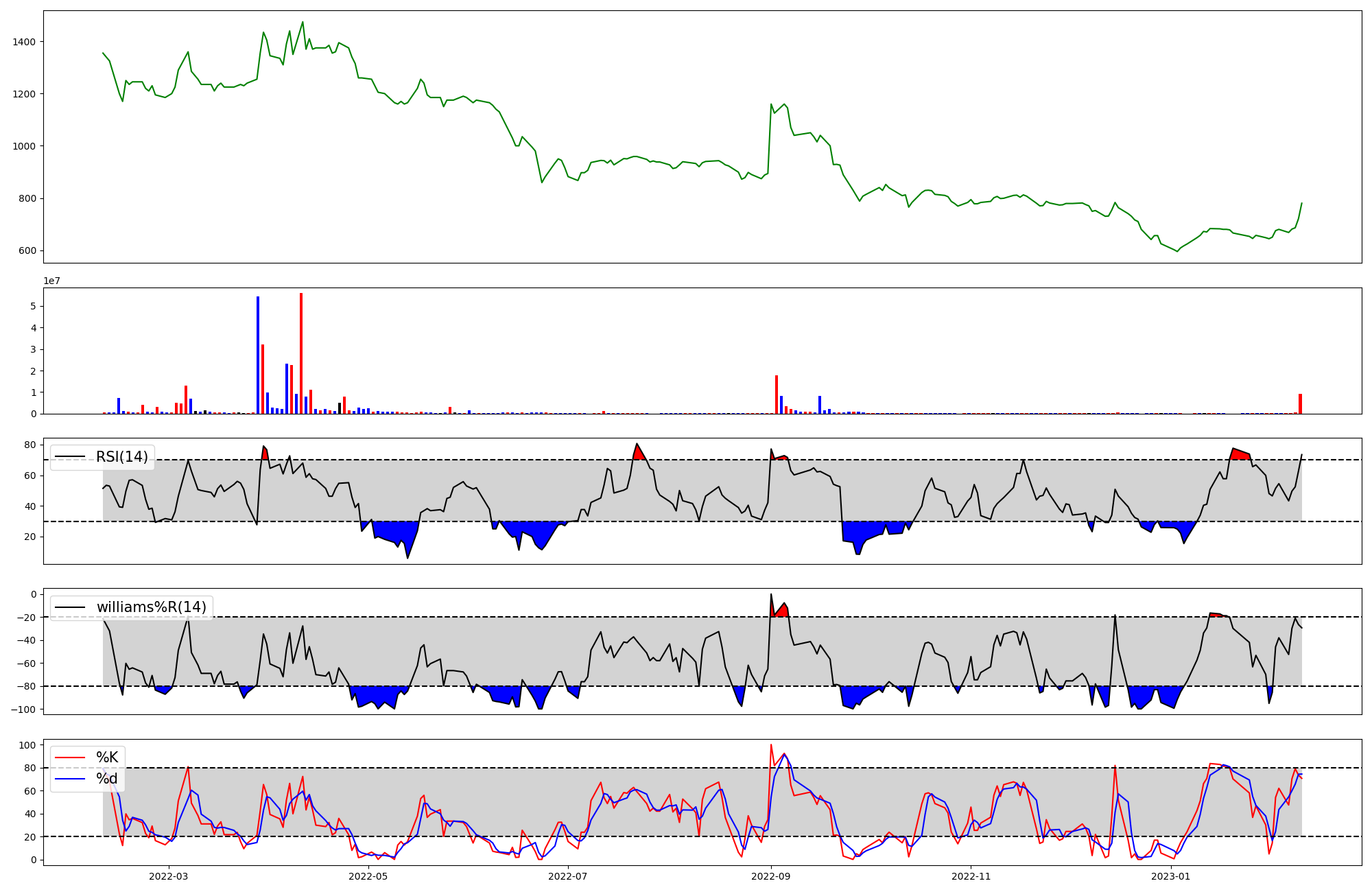The height and width of the screenshot is (892, 1372).
Task: Click the 2022-05 x-axis date label
Action: (368, 876)
